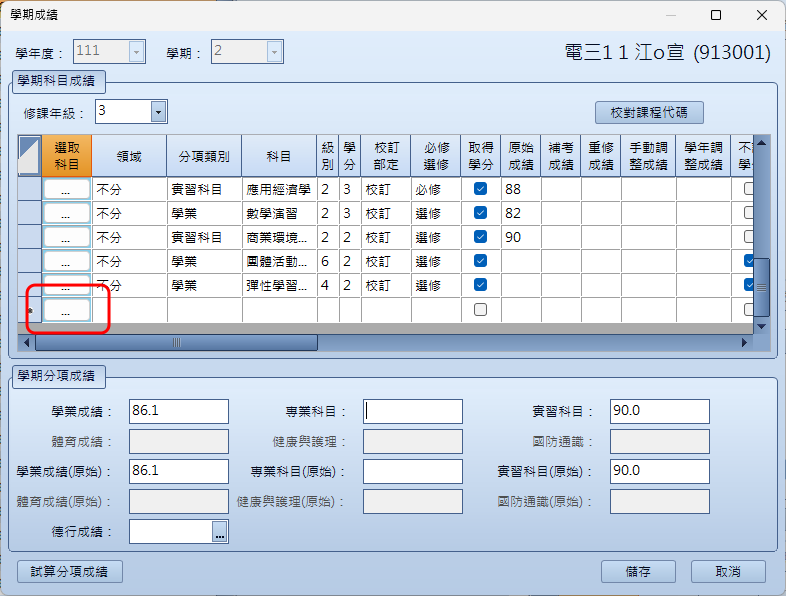Click select-all corner cell of grid

(30, 156)
